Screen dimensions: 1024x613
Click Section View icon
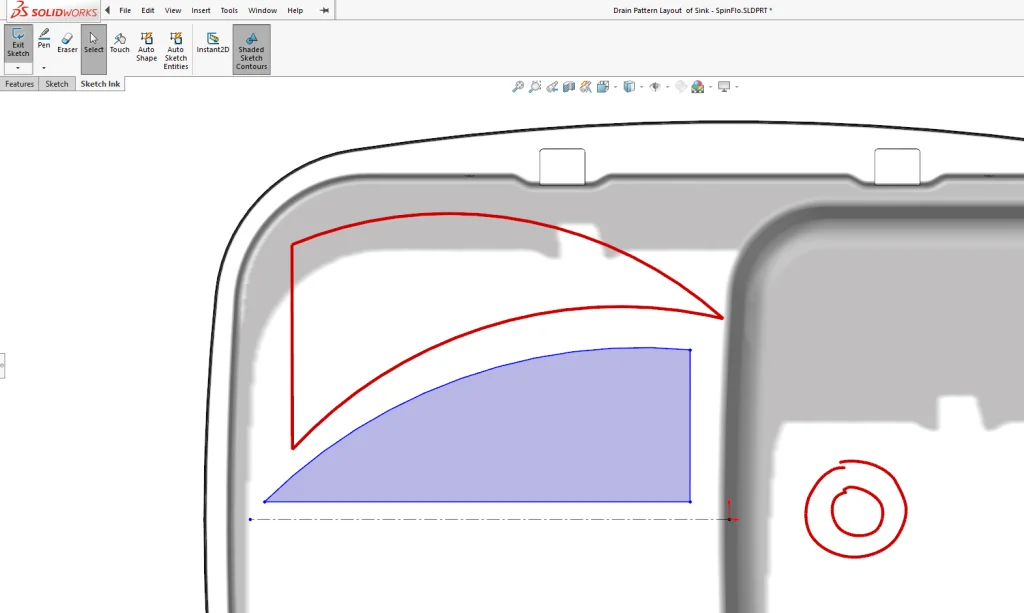(x=569, y=87)
